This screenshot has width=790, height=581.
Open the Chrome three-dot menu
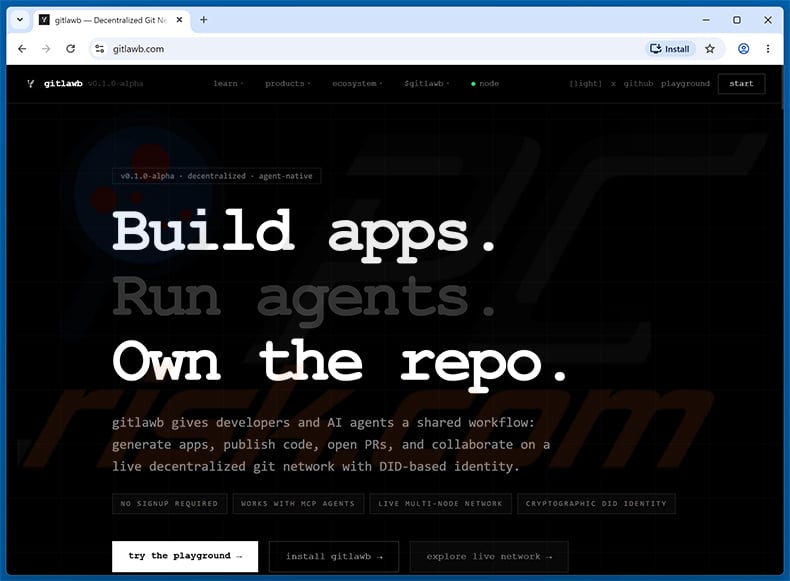pos(768,49)
